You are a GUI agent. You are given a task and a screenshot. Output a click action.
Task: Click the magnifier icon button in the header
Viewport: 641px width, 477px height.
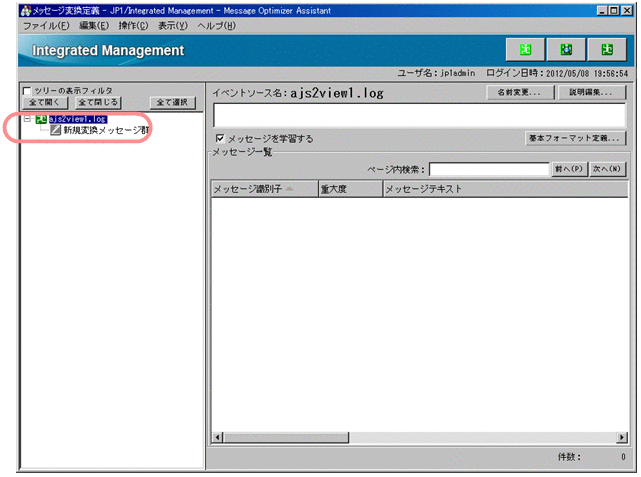pos(566,50)
